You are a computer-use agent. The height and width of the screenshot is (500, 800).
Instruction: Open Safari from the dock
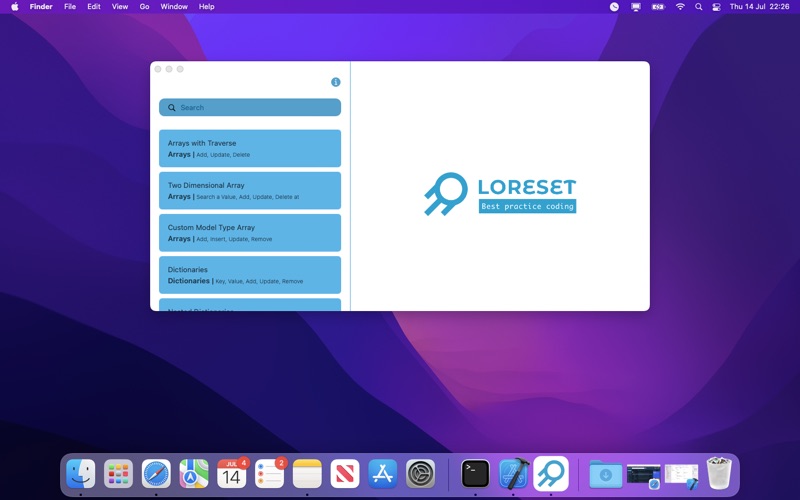pos(156,473)
